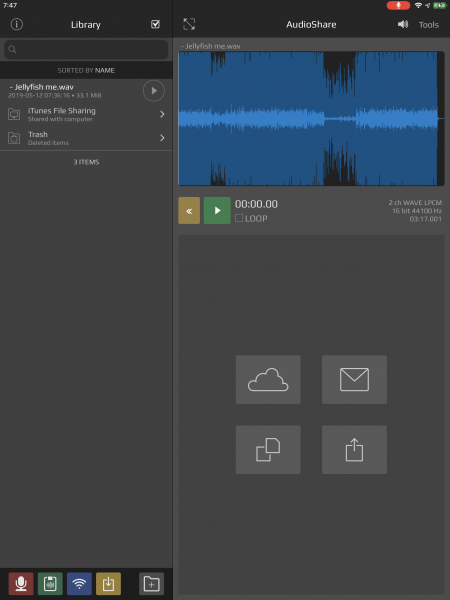Expand player to fullscreen with arrows icon
450x600 pixels.
[189, 24]
